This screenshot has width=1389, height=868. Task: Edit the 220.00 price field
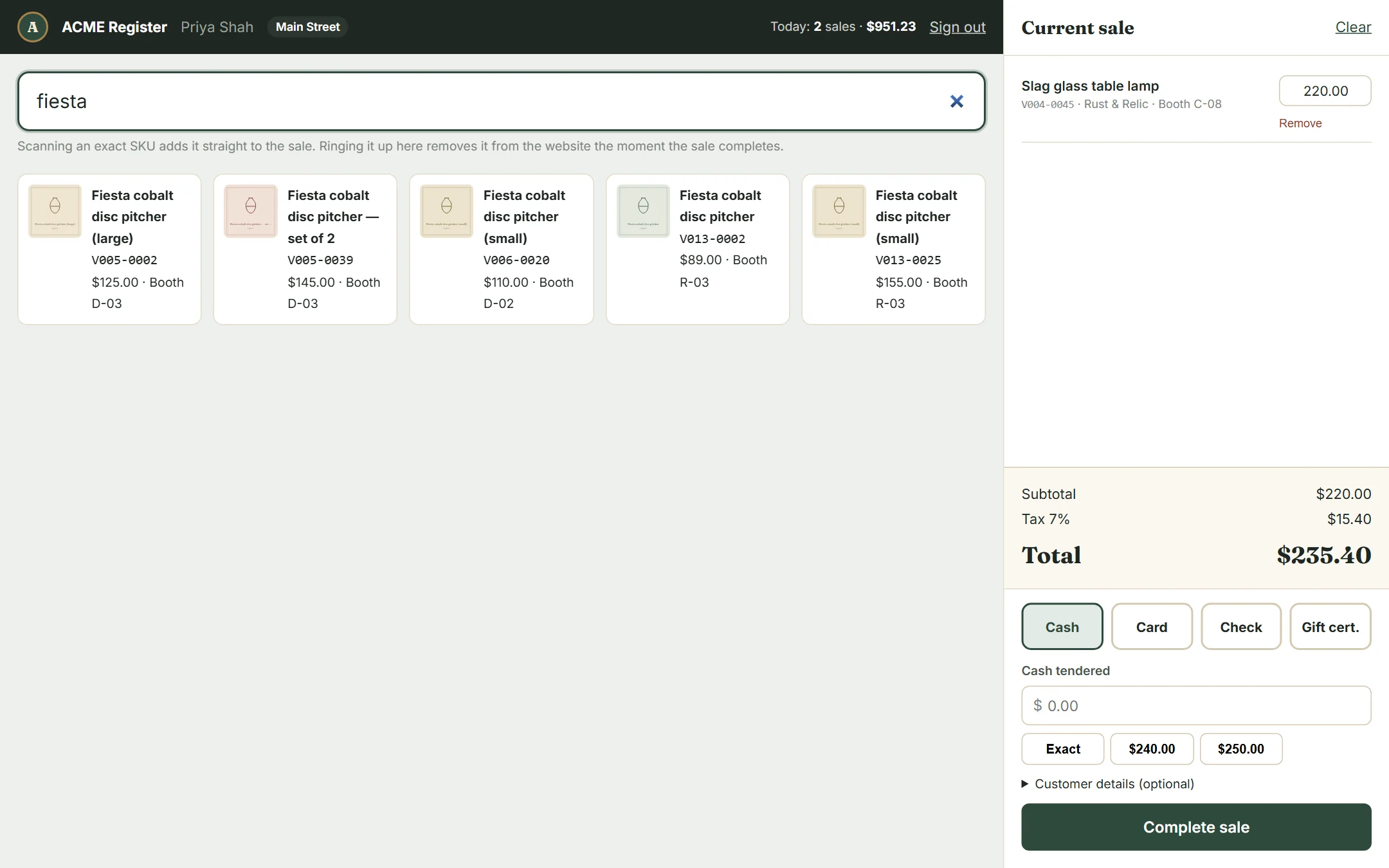[x=1325, y=91]
